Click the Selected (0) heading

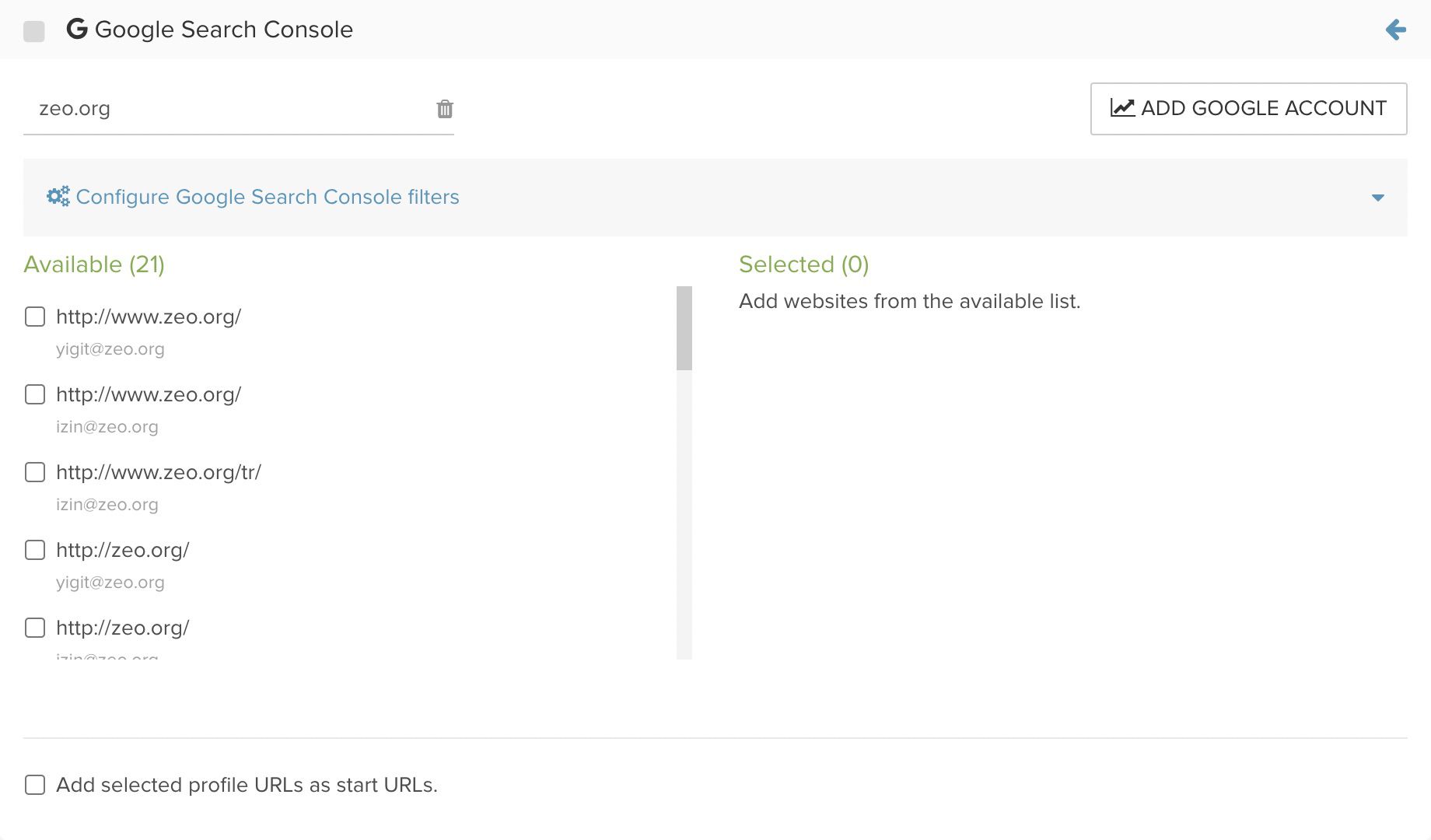(803, 264)
